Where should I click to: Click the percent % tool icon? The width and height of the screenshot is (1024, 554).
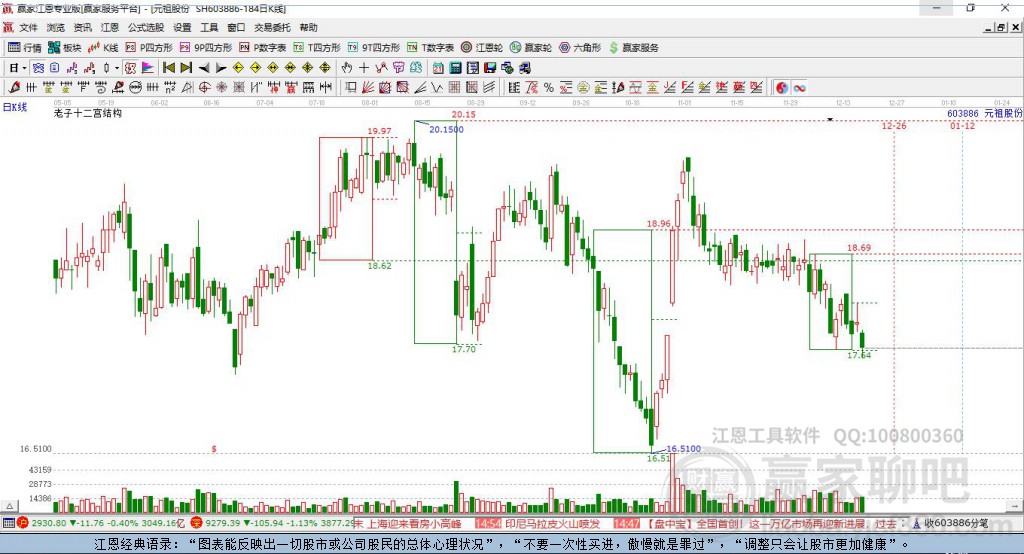[x=549, y=88]
